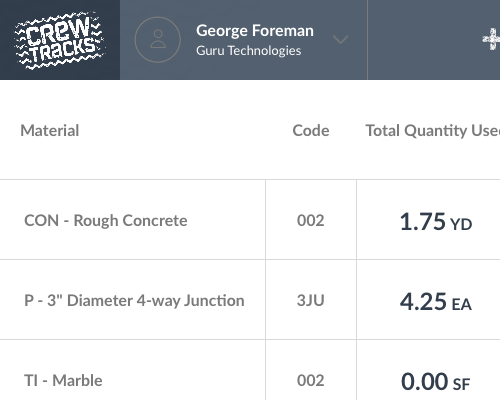Click the YD unit label

461,225
